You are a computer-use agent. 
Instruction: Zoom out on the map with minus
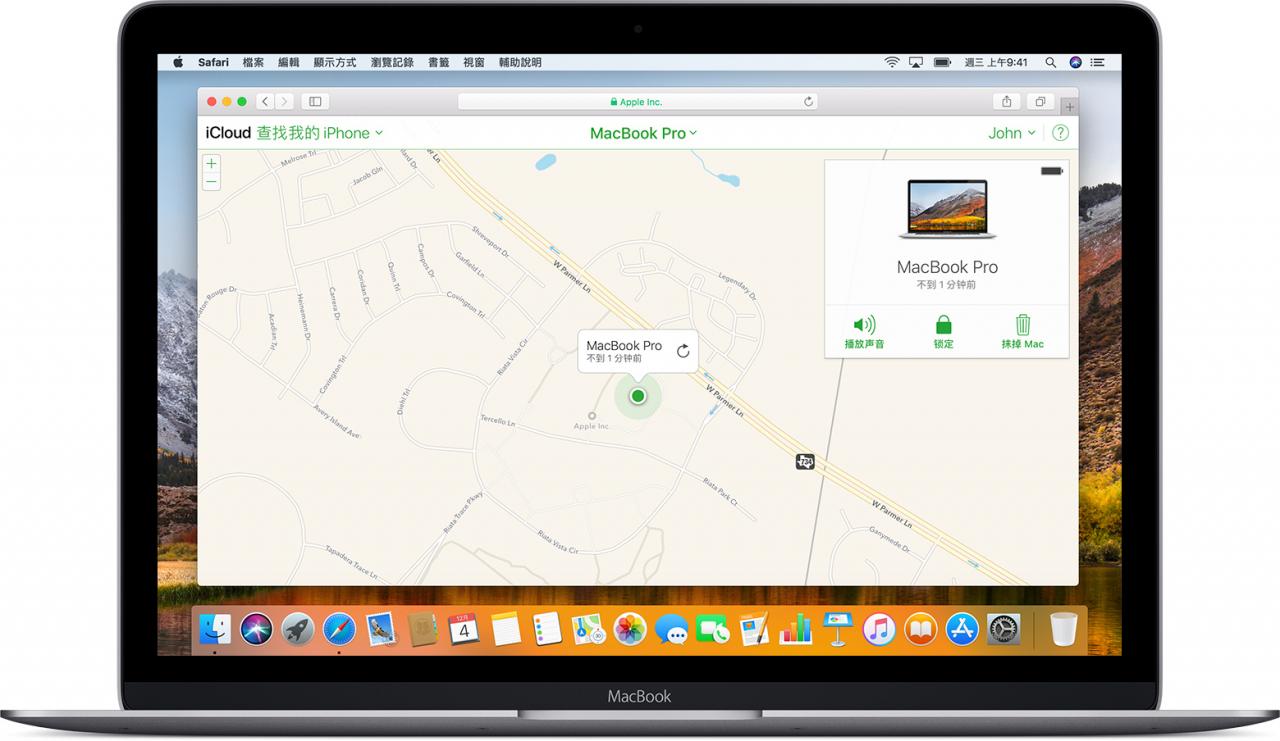pos(211,181)
